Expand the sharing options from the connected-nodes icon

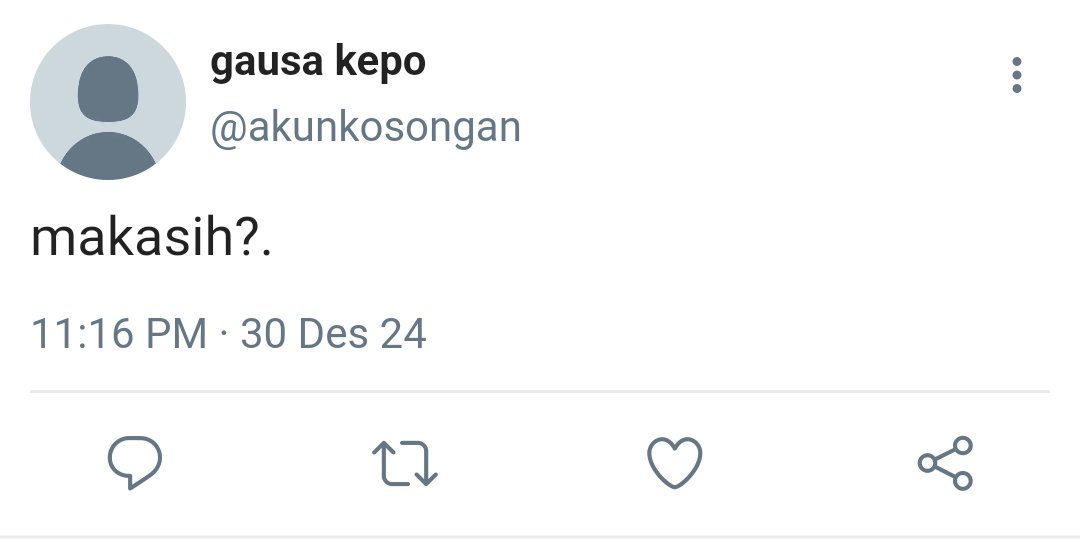(x=945, y=463)
